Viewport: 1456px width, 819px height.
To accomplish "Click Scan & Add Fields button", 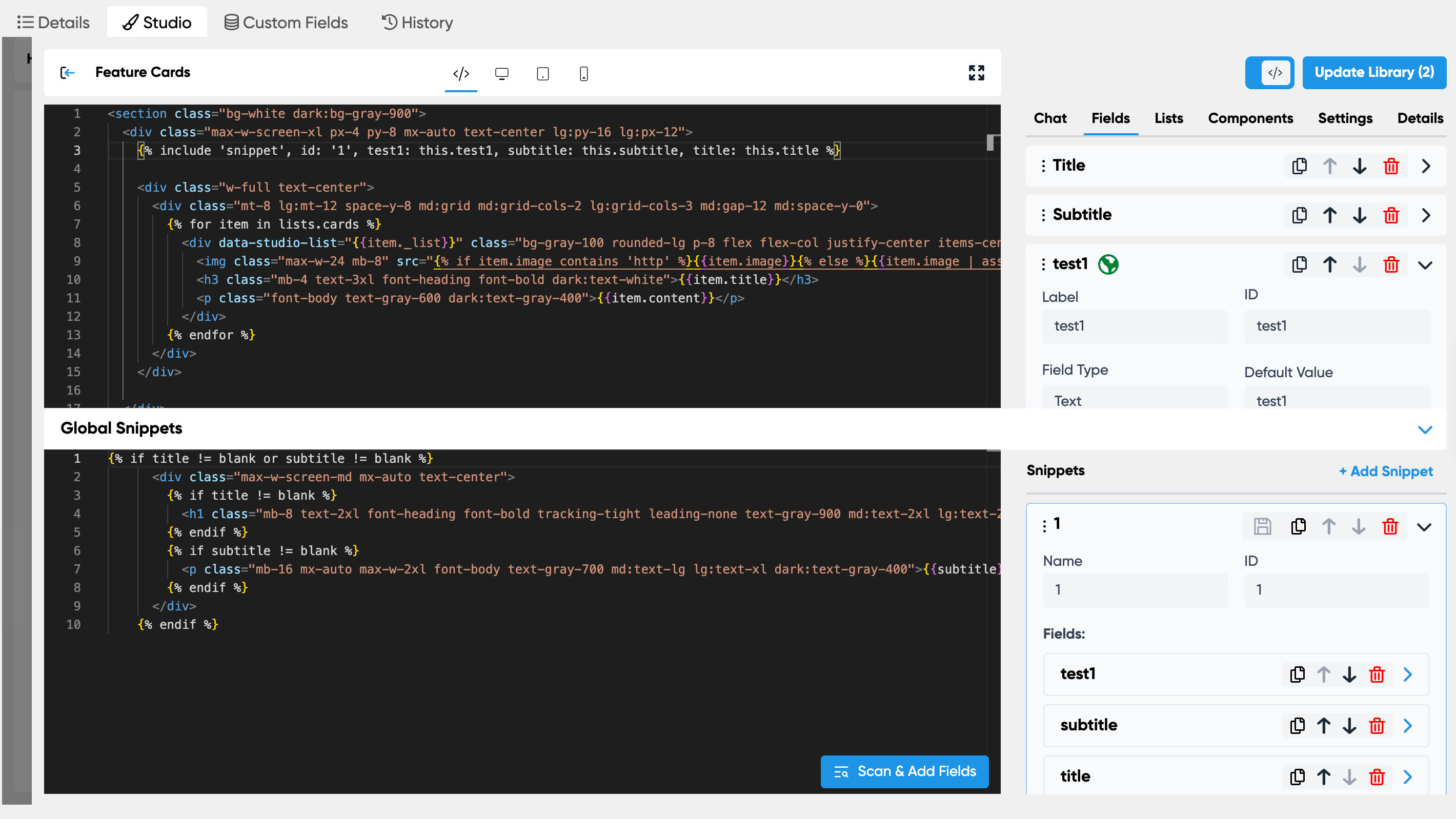I will point(904,771).
